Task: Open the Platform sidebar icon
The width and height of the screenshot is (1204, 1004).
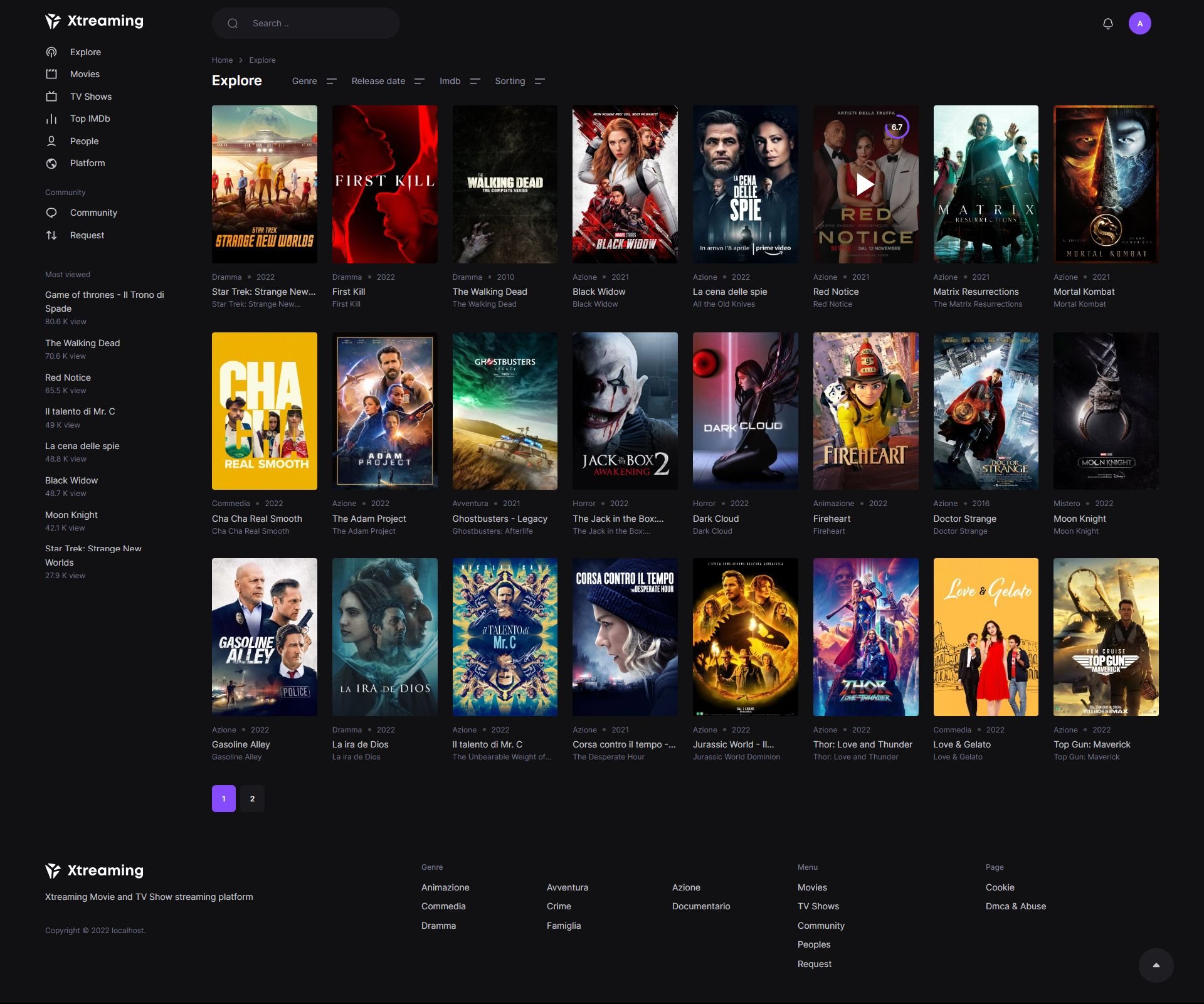Action: coord(51,163)
